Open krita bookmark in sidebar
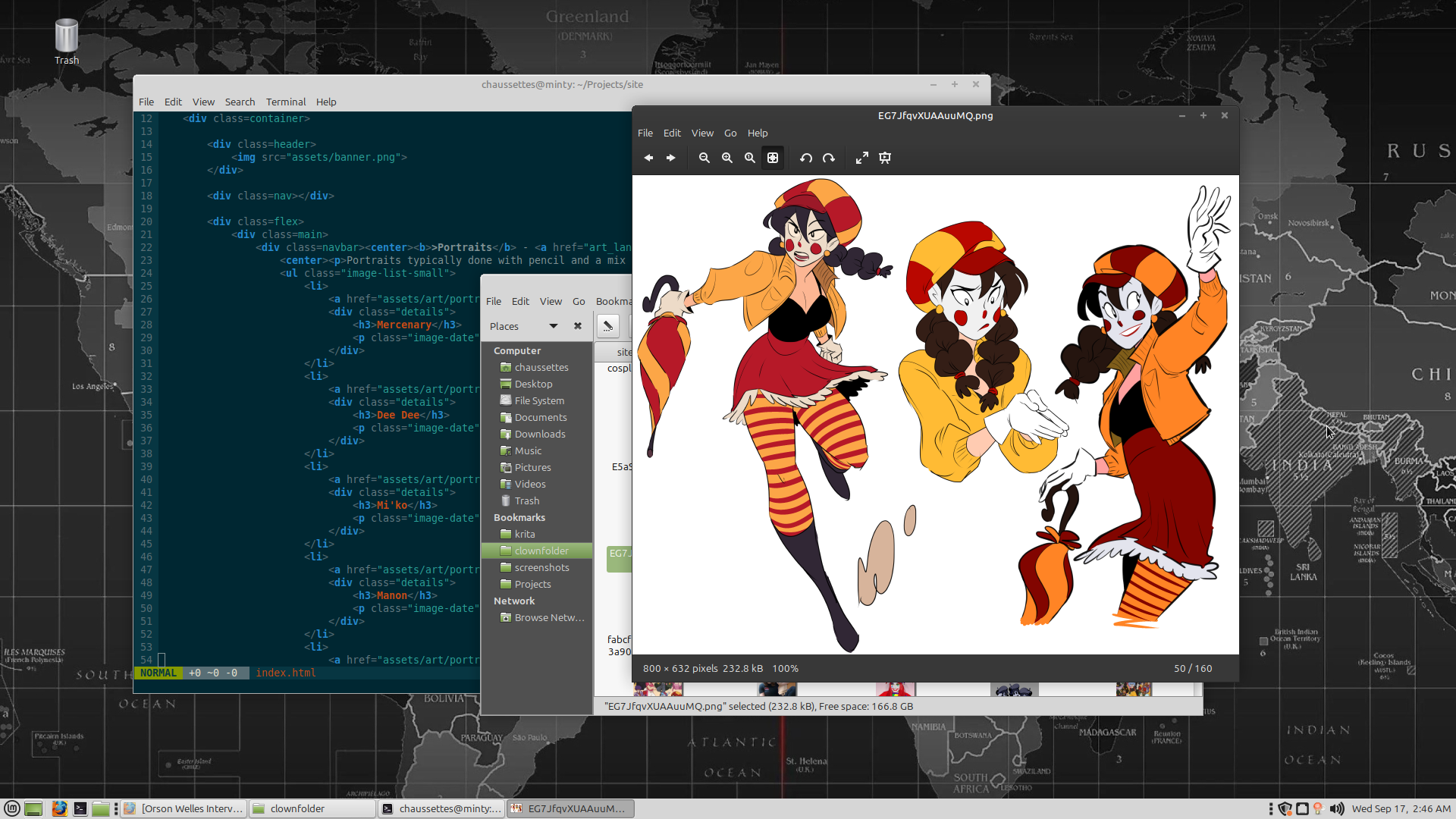This screenshot has height=819, width=1456. [537, 534]
